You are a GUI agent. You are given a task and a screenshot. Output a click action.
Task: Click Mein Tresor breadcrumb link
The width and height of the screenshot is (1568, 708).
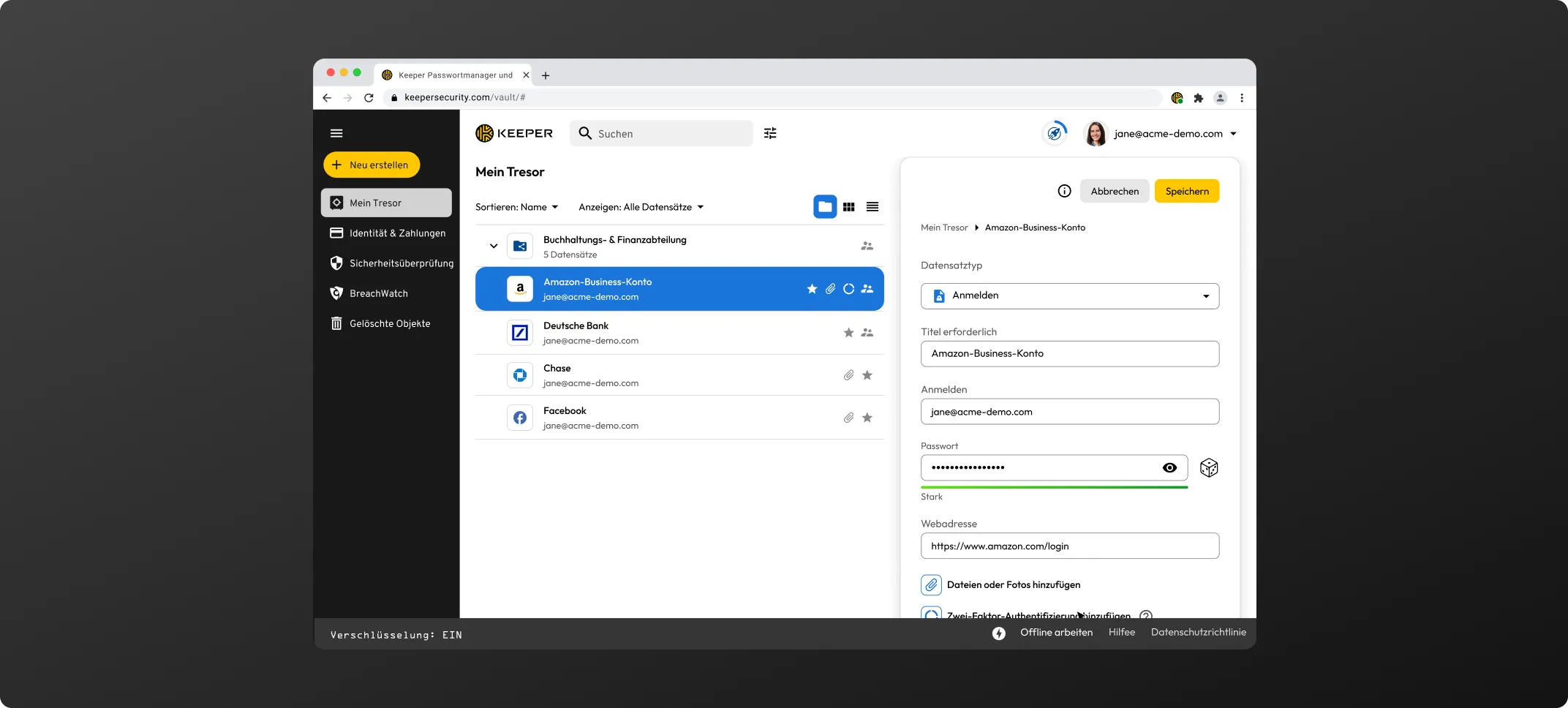[944, 227]
